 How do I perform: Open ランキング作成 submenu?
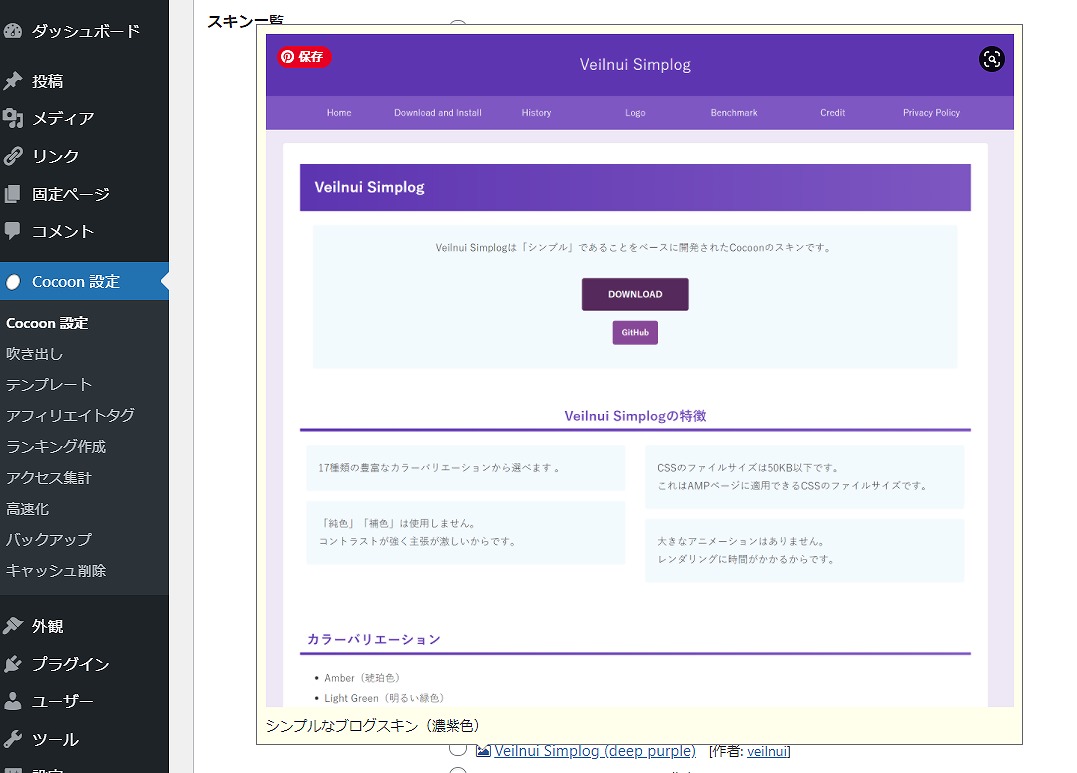click(56, 447)
